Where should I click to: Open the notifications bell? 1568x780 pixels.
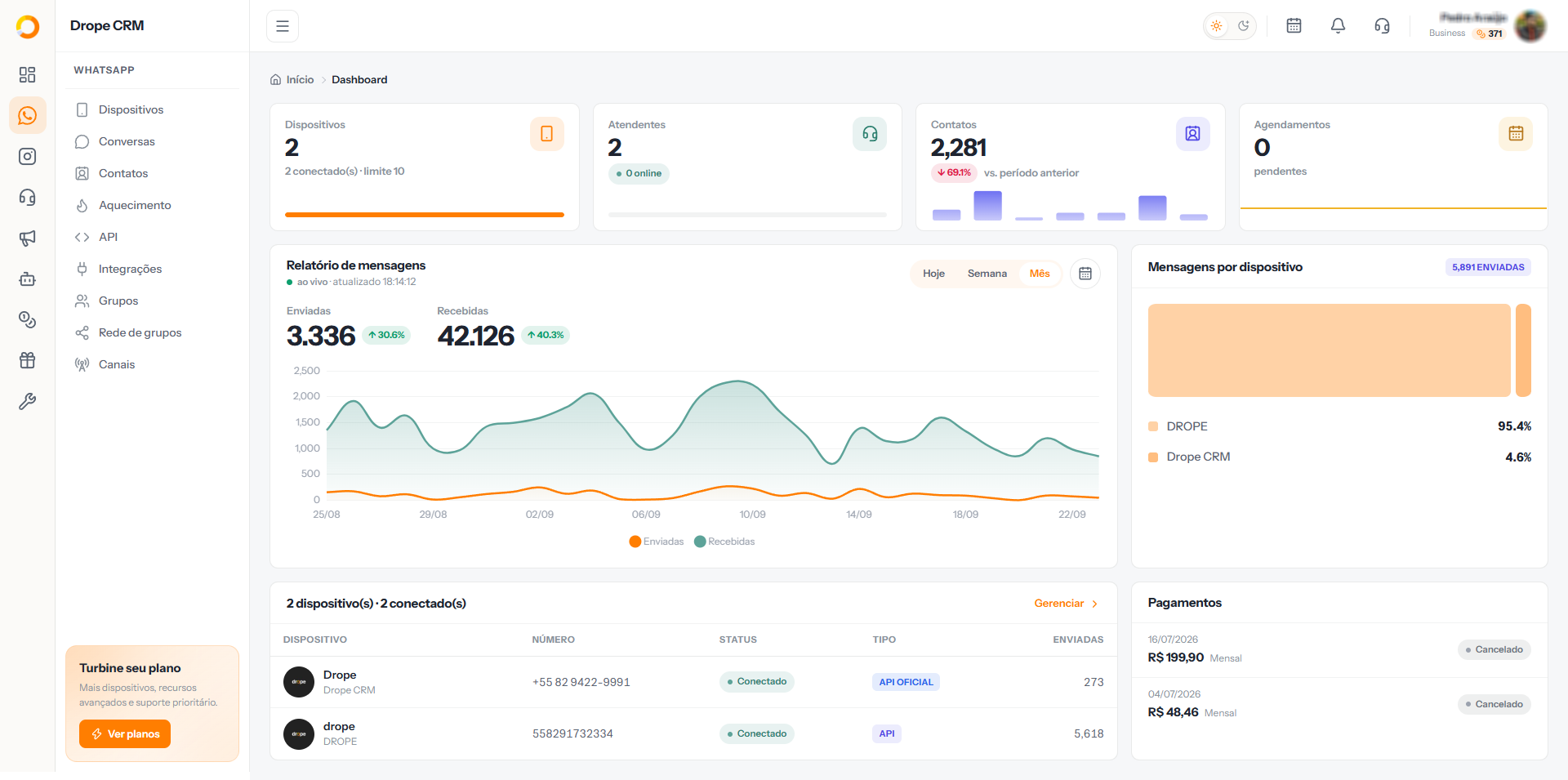tap(1338, 26)
